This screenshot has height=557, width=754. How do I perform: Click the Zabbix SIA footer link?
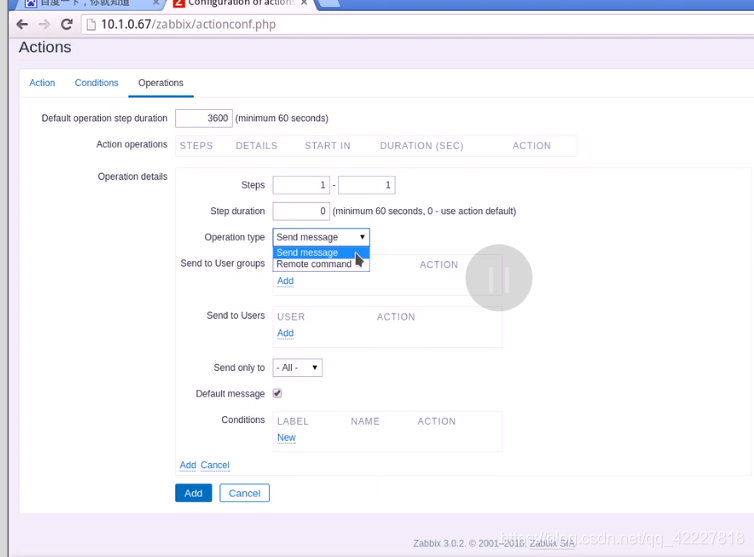[x=552, y=544]
